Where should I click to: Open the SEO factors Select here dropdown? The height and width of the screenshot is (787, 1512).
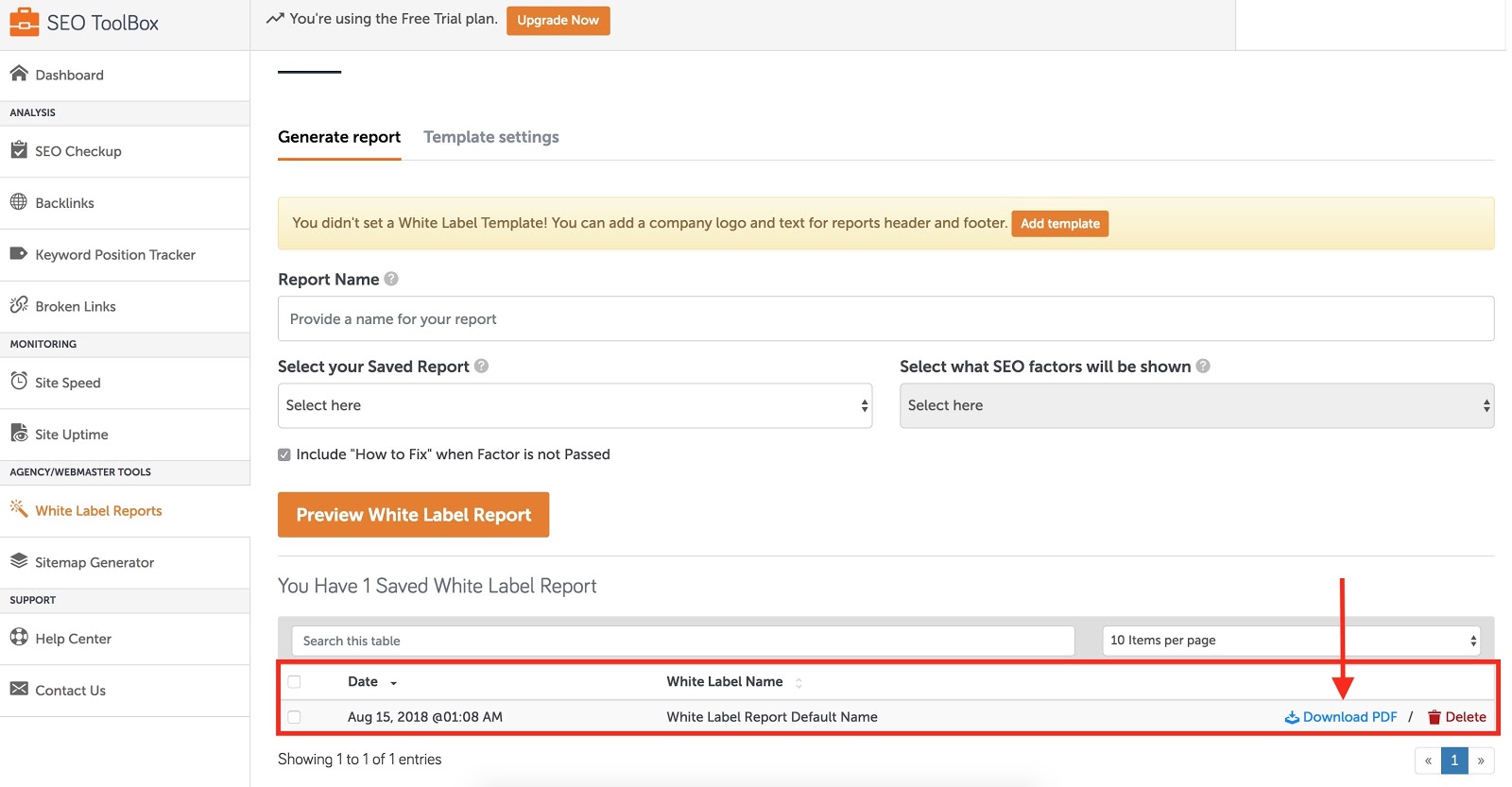(1196, 405)
